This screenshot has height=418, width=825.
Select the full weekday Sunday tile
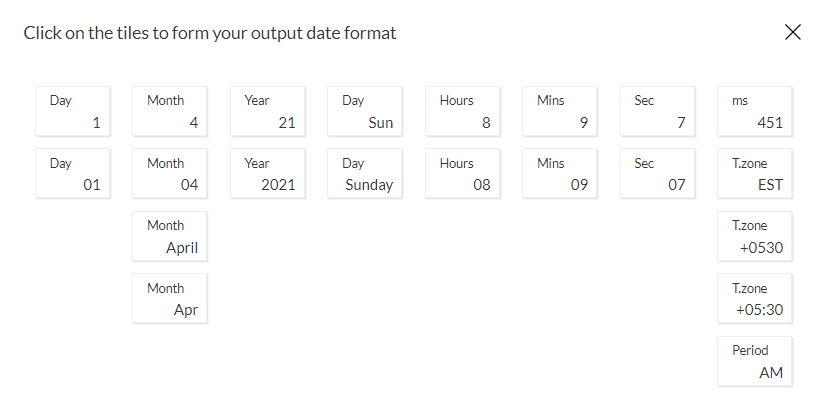coord(365,173)
